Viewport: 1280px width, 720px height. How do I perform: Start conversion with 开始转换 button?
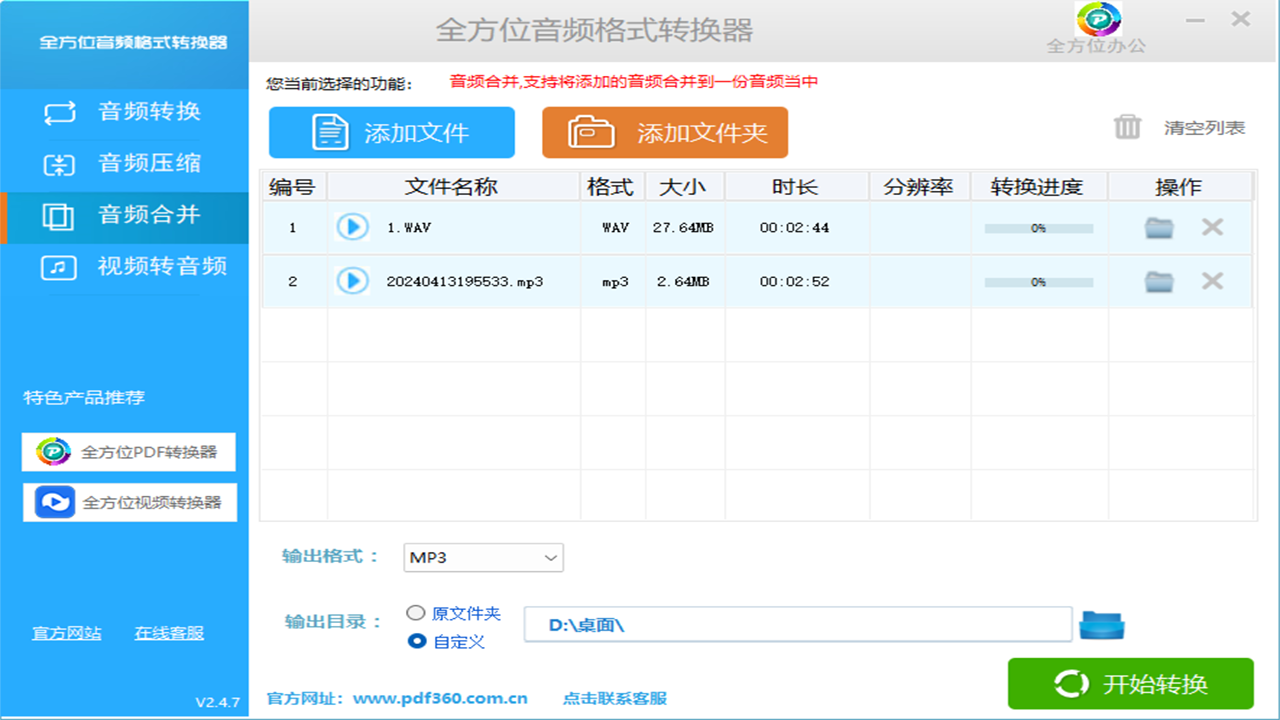pos(1130,684)
